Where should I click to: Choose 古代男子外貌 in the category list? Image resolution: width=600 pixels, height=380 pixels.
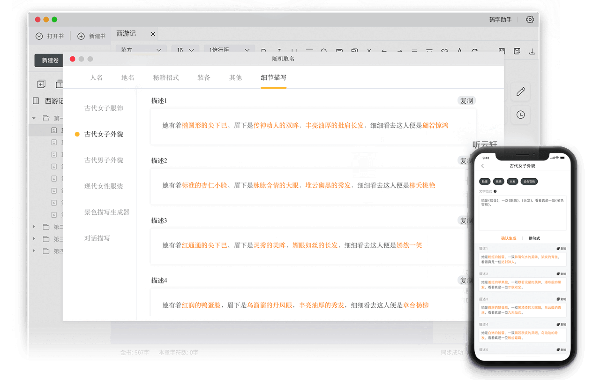click(x=104, y=160)
